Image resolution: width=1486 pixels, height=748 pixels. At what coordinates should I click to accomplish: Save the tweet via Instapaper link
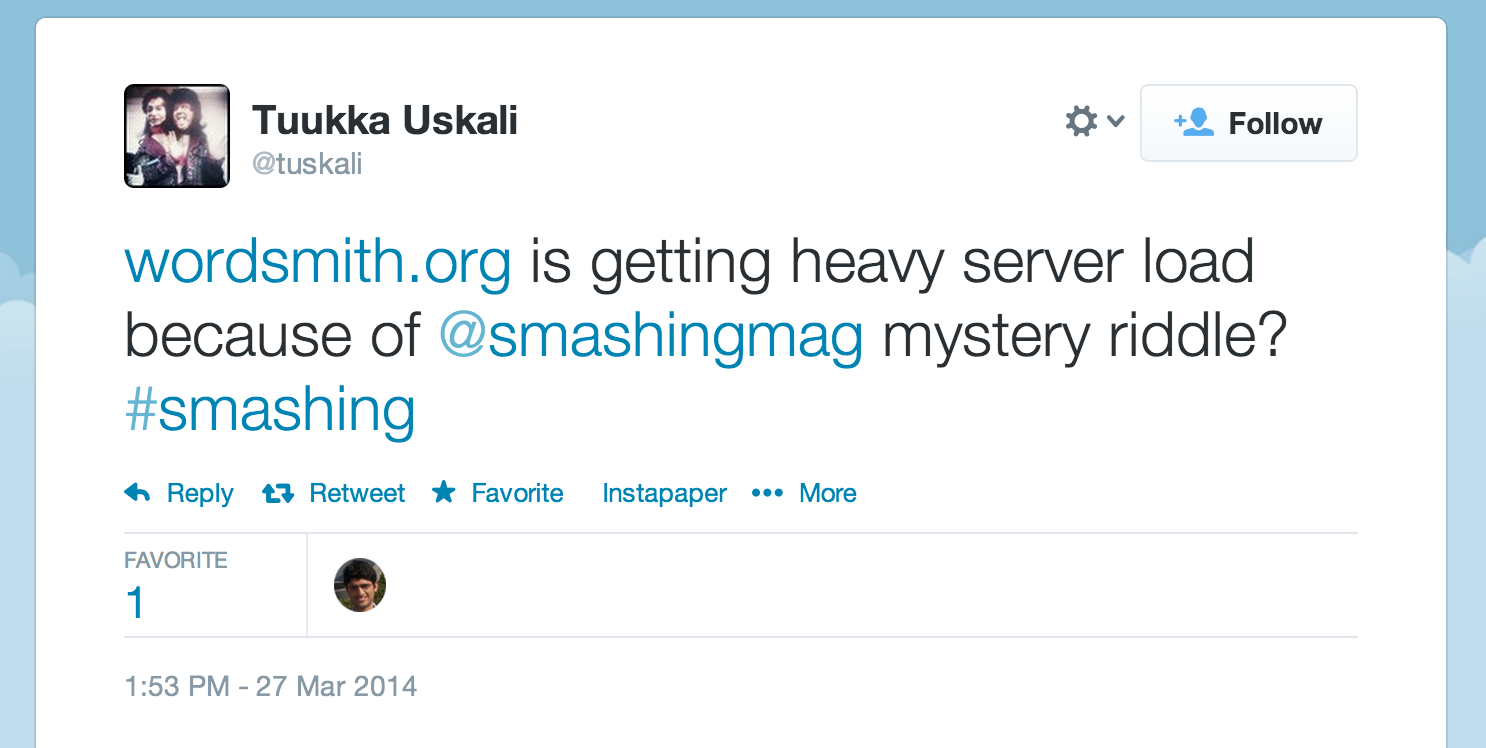[664, 493]
